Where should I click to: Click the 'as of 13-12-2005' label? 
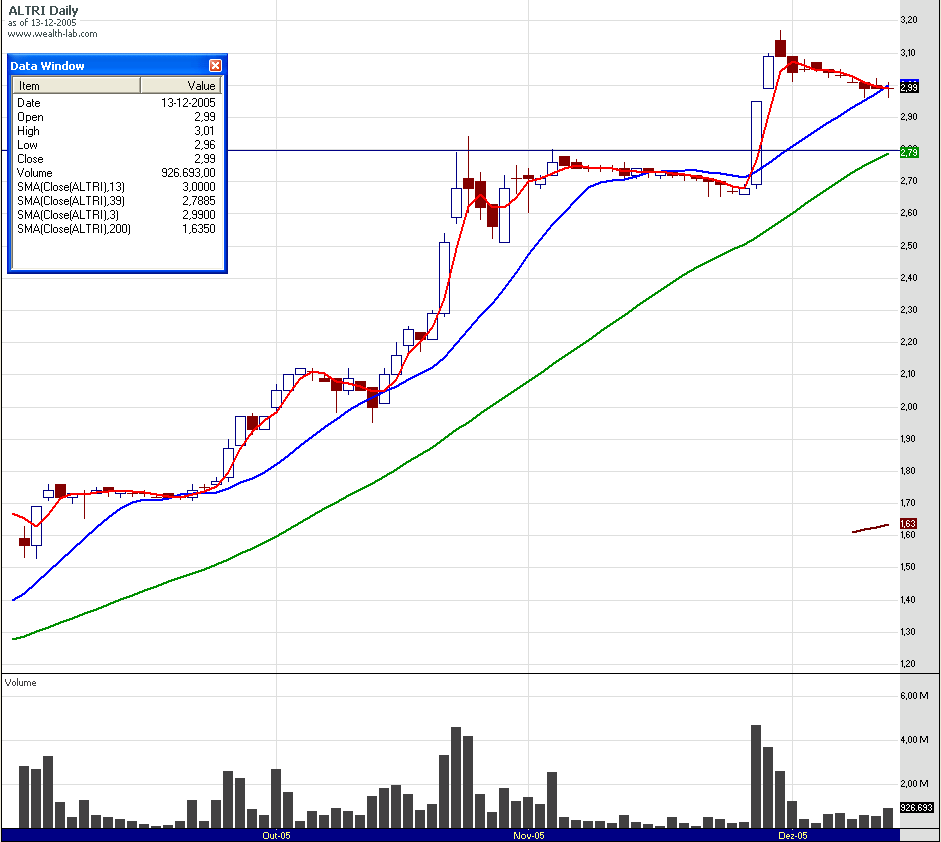(42, 23)
